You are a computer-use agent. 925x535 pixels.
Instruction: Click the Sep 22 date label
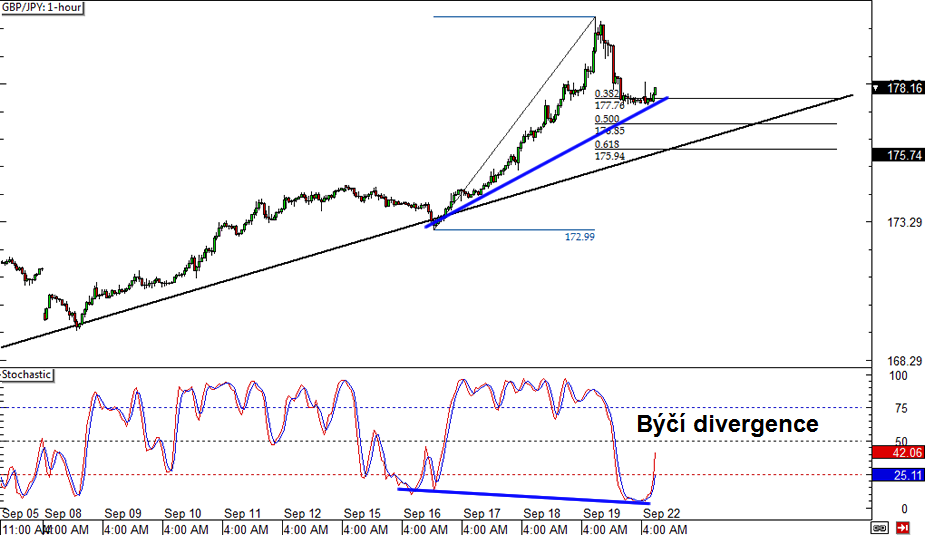(661, 514)
